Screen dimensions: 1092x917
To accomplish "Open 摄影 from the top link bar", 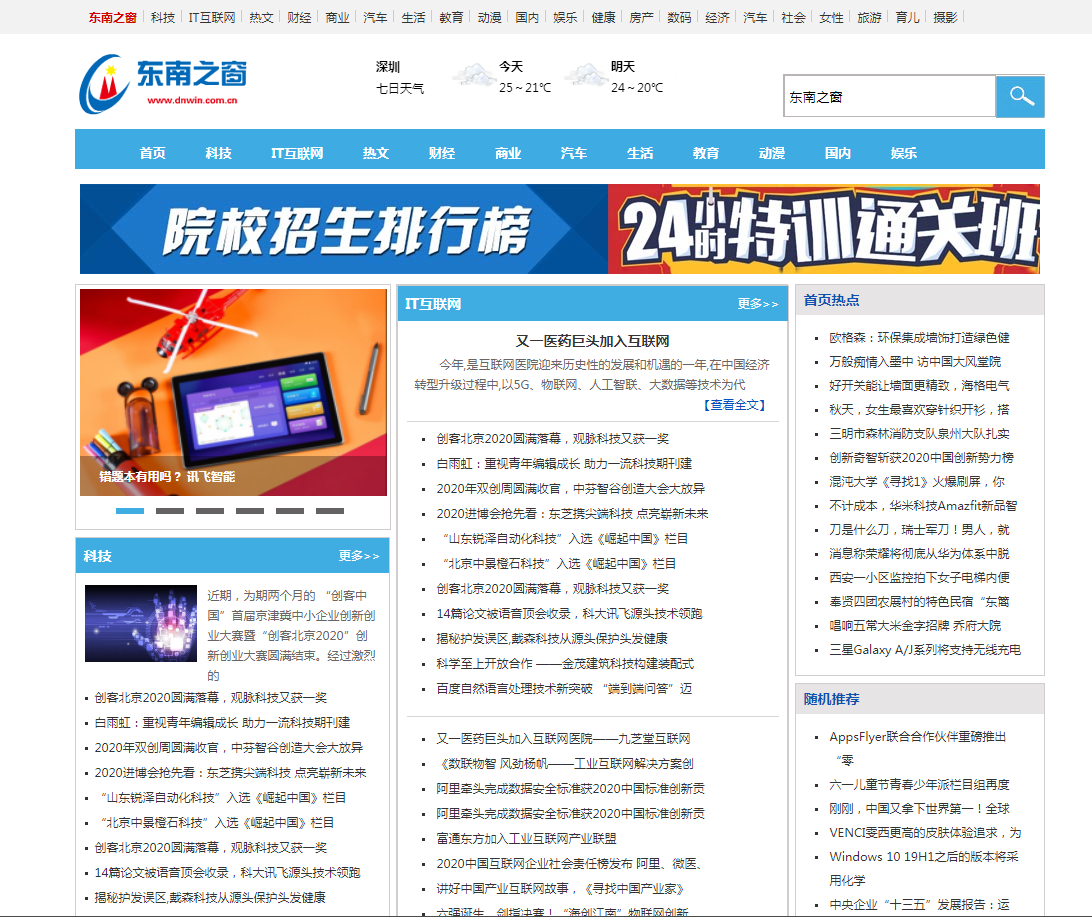I will (945, 16).
